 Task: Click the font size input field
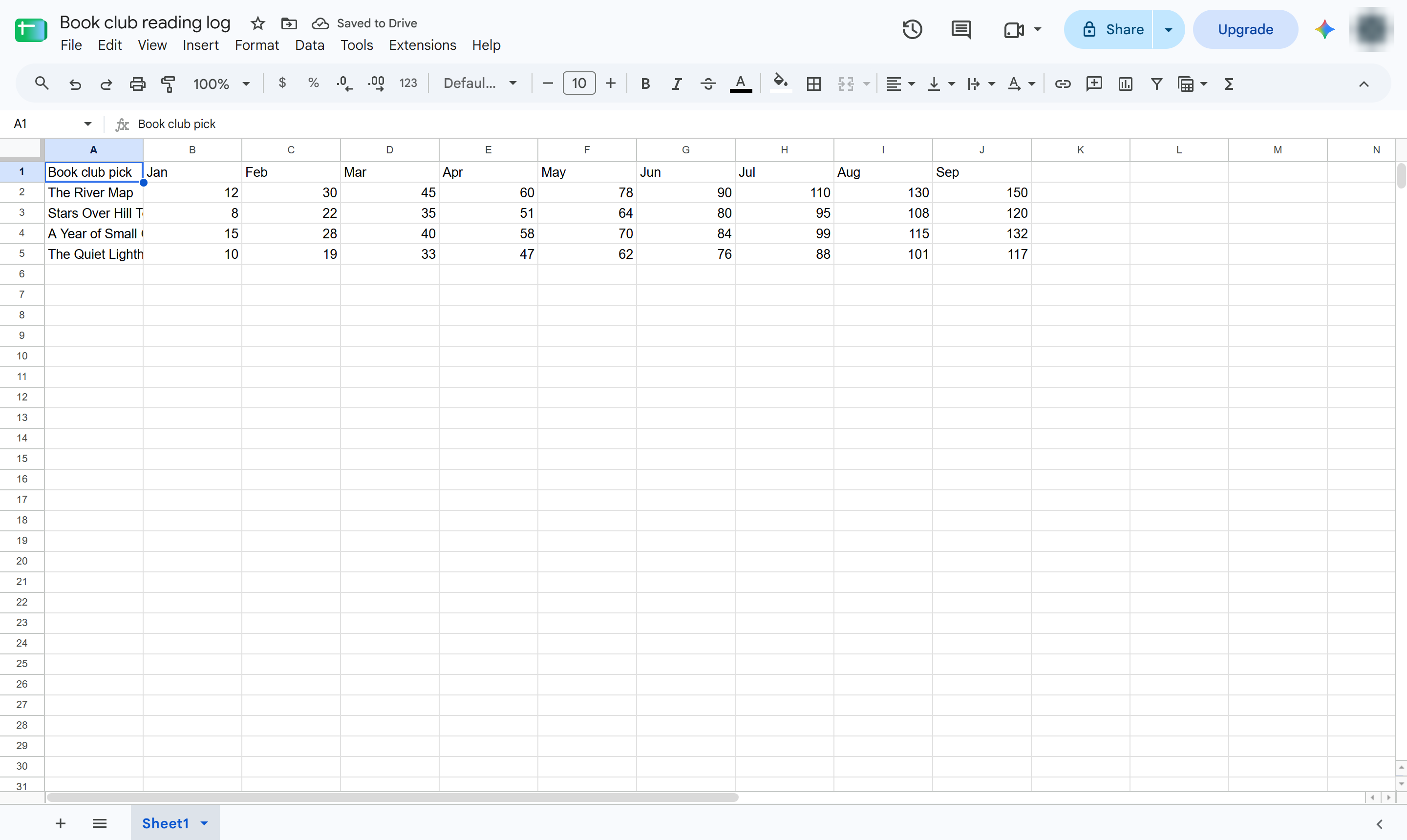578,83
